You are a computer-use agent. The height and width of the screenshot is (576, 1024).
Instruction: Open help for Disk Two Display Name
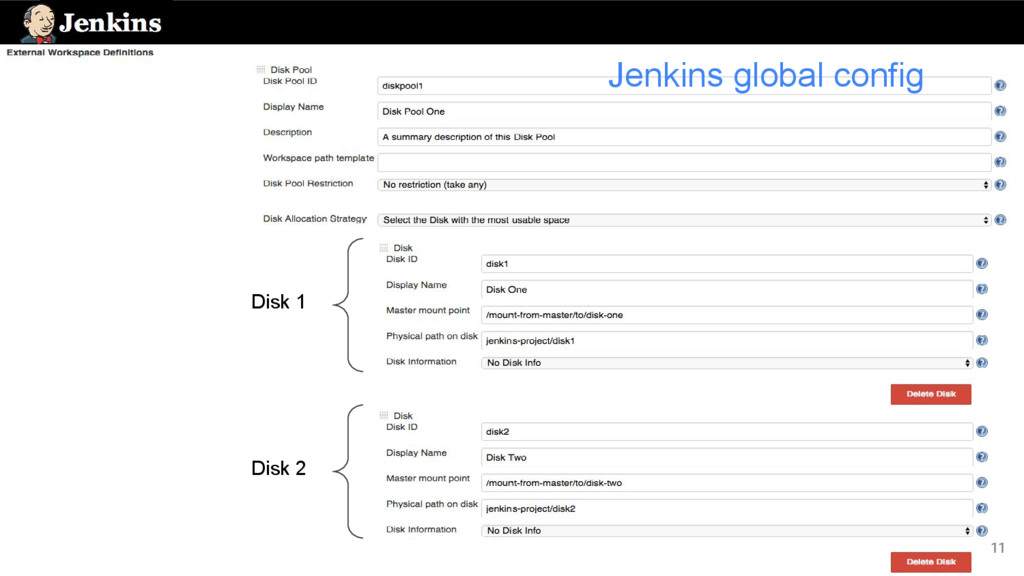tap(982, 457)
